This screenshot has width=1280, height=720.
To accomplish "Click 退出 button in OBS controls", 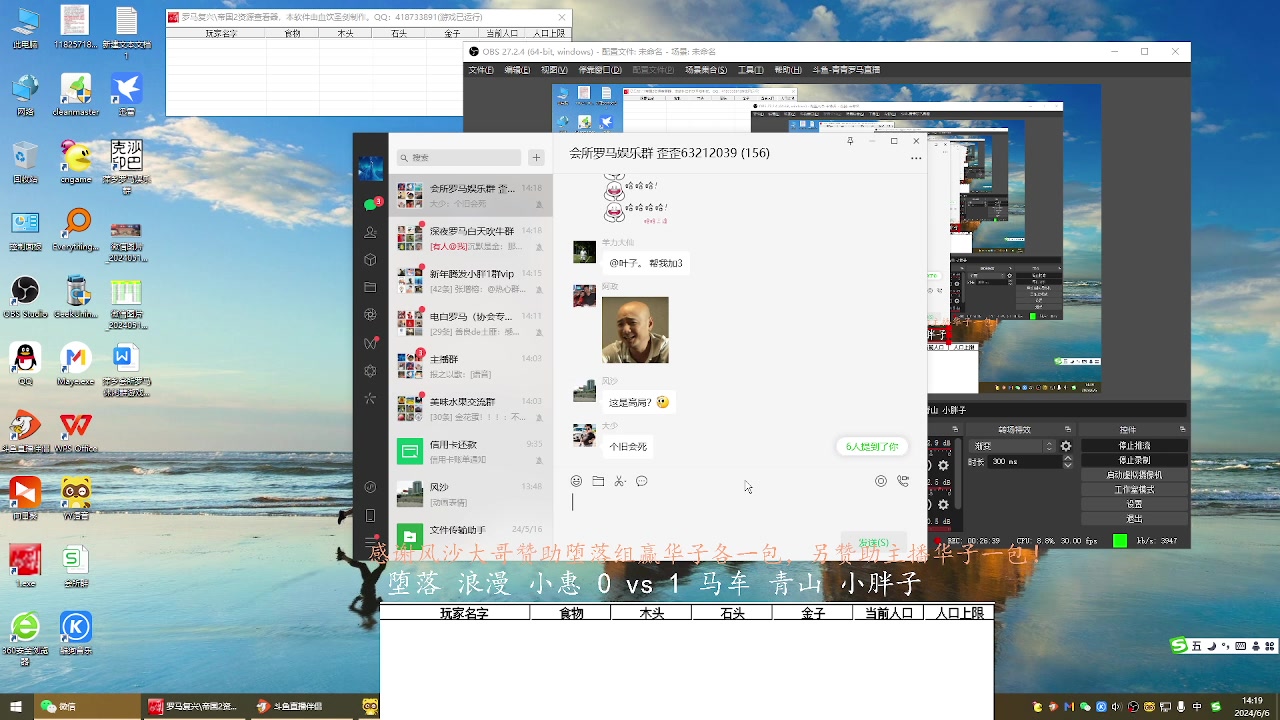I will pos(1134,519).
